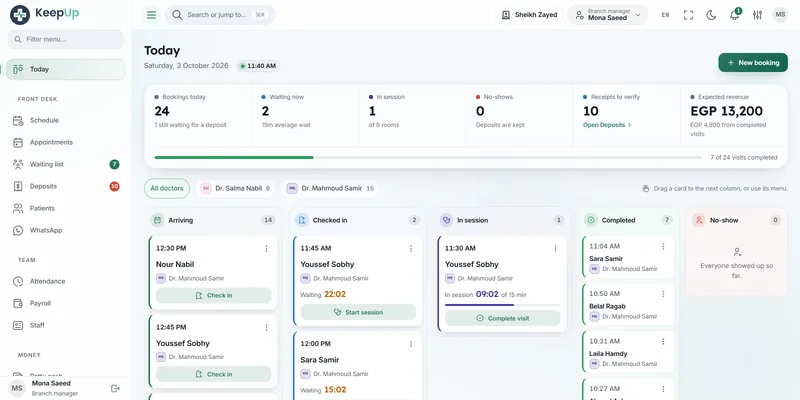Image resolution: width=800 pixels, height=400 pixels.
Task: Open WhatsApp section
Action: coord(65,230)
